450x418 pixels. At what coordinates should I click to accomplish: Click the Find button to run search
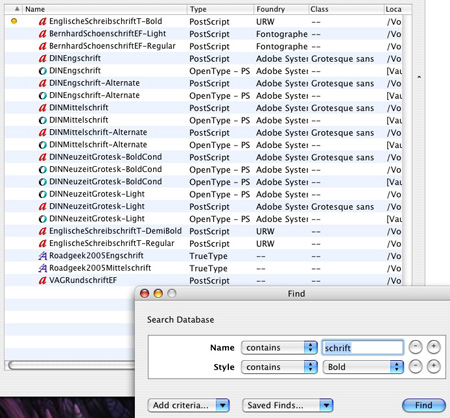pyautogui.click(x=424, y=405)
